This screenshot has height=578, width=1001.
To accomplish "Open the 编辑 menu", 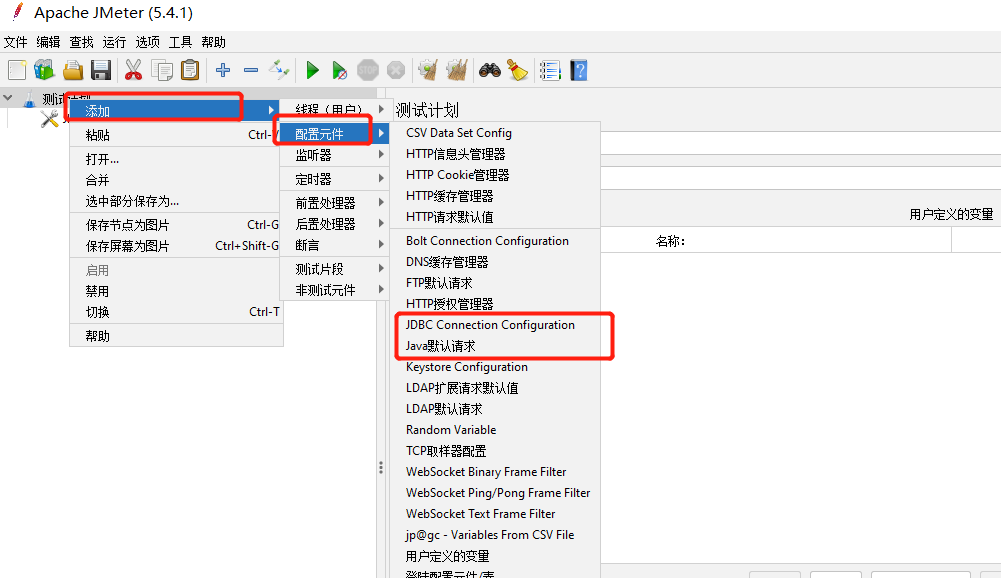I will tap(48, 42).
